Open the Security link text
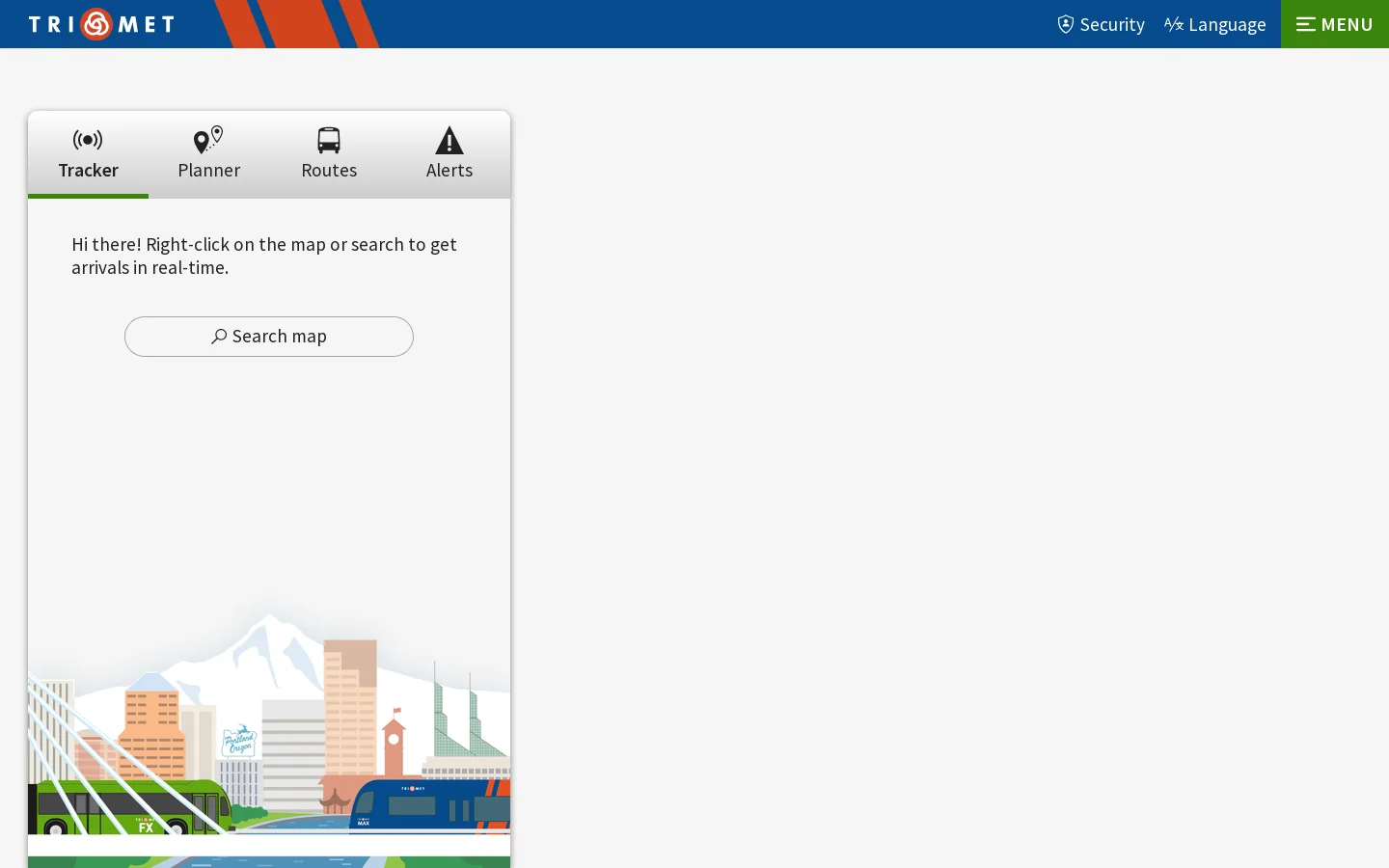The width and height of the screenshot is (1389, 868). pyautogui.click(x=1112, y=24)
